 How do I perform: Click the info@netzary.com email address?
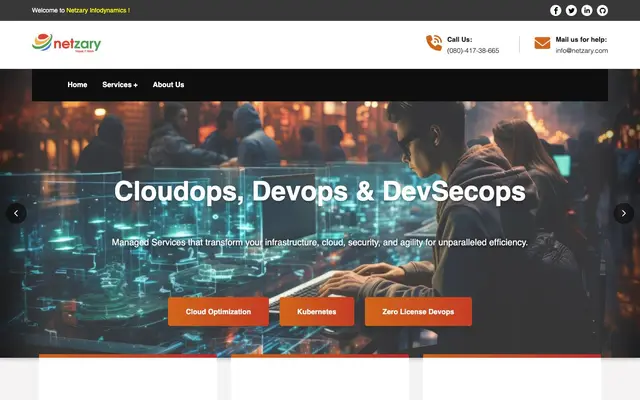pos(582,51)
